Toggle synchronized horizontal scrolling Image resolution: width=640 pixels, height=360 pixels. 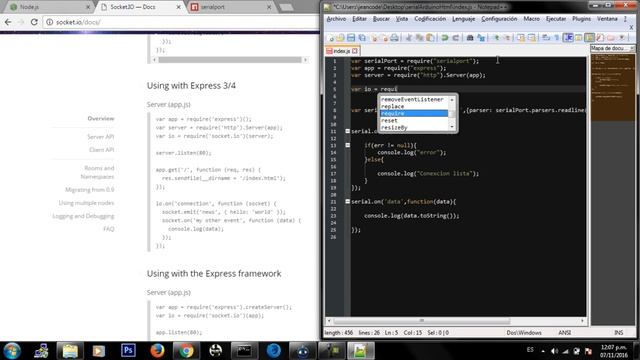[532, 38]
